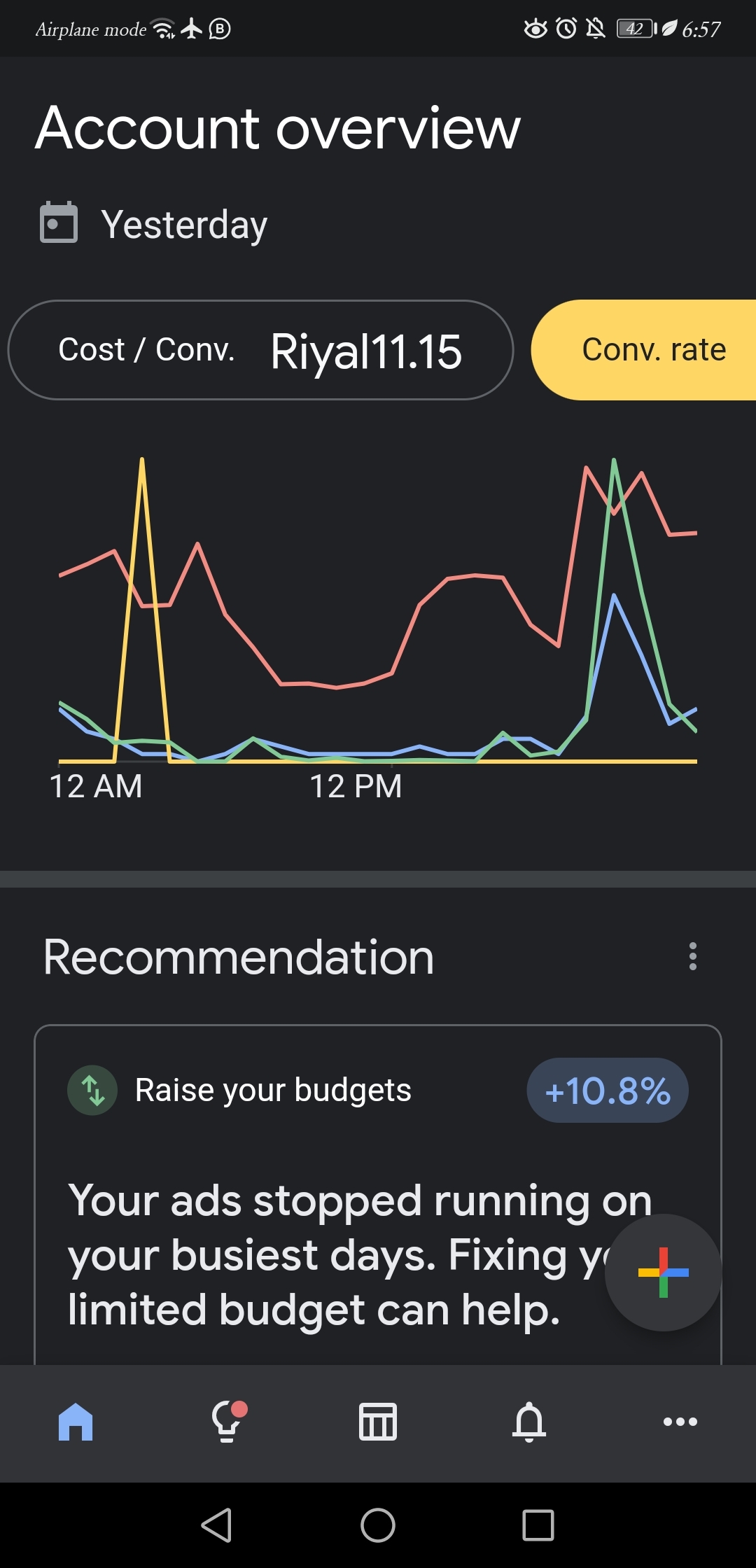Open the Recommendations lightbulb tab
Screen dimensions: 756x1568
227,1422
